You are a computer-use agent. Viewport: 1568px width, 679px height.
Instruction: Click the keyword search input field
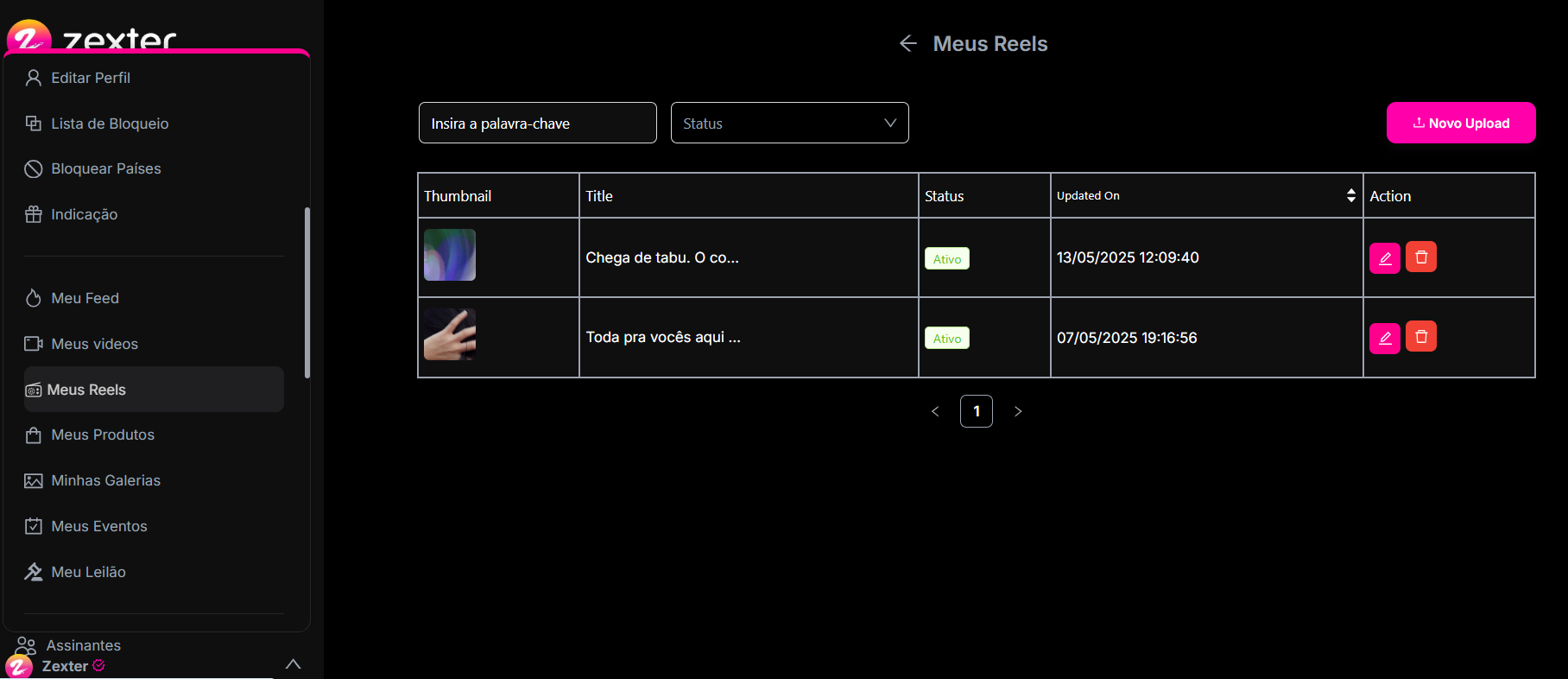pyautogui.click(x=537, y=123)
